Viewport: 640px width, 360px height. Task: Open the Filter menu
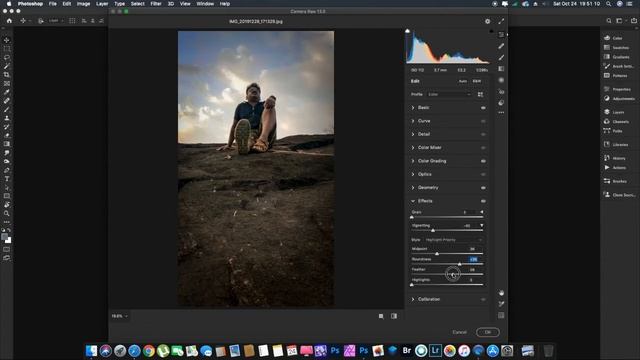pyautogui.click(x=156, y=4)
